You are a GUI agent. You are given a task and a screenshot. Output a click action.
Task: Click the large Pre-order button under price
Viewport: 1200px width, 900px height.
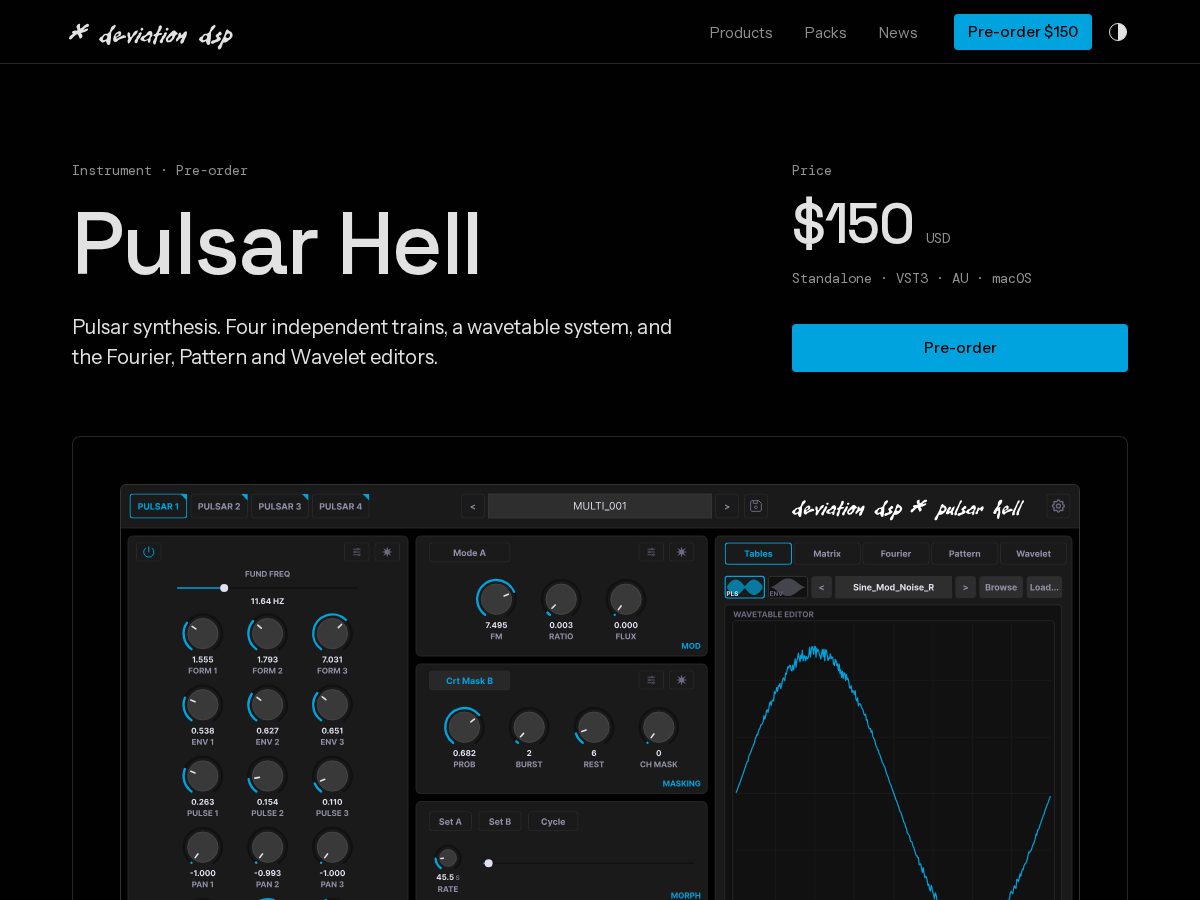click(960, 348)
